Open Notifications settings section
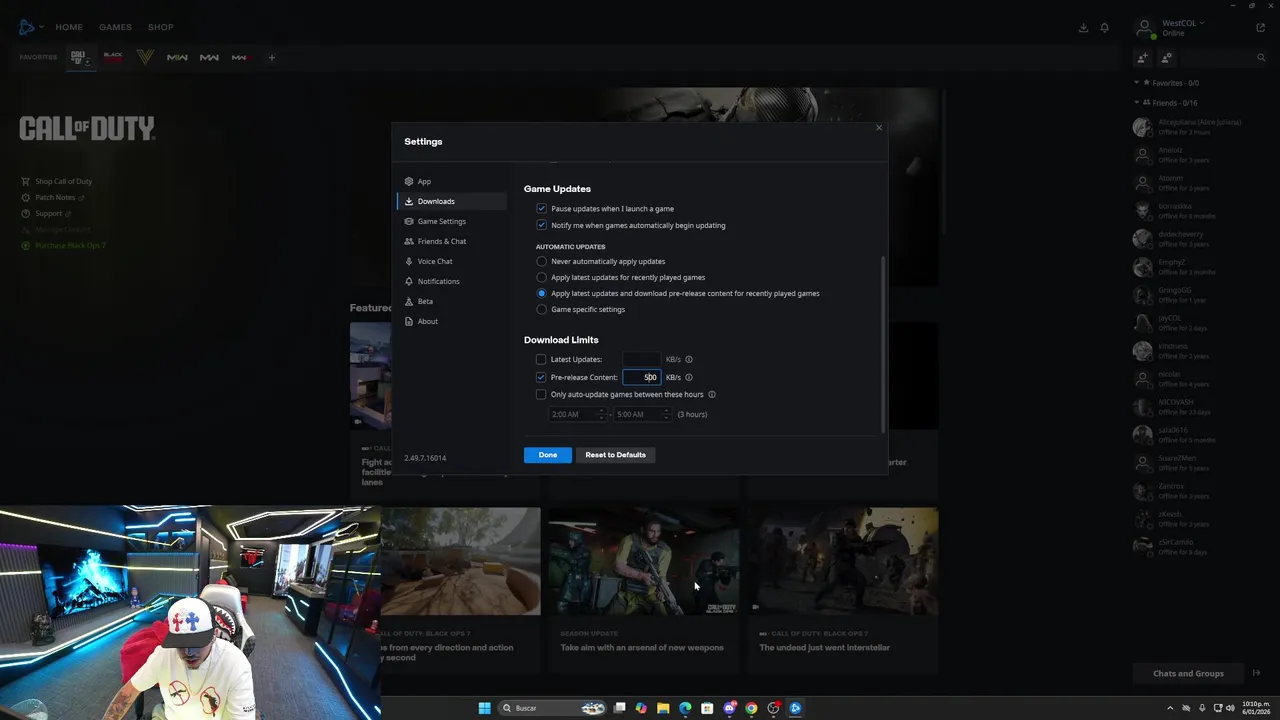This screenshot has height=720, width=1280. click(x=451, y=281)
